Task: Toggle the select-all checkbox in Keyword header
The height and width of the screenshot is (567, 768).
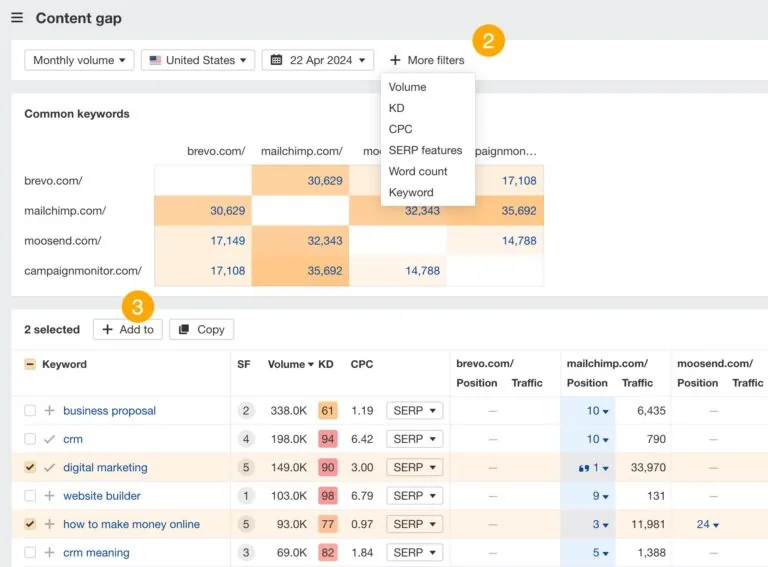Action: pyautogui.click(x=30, y=364)
